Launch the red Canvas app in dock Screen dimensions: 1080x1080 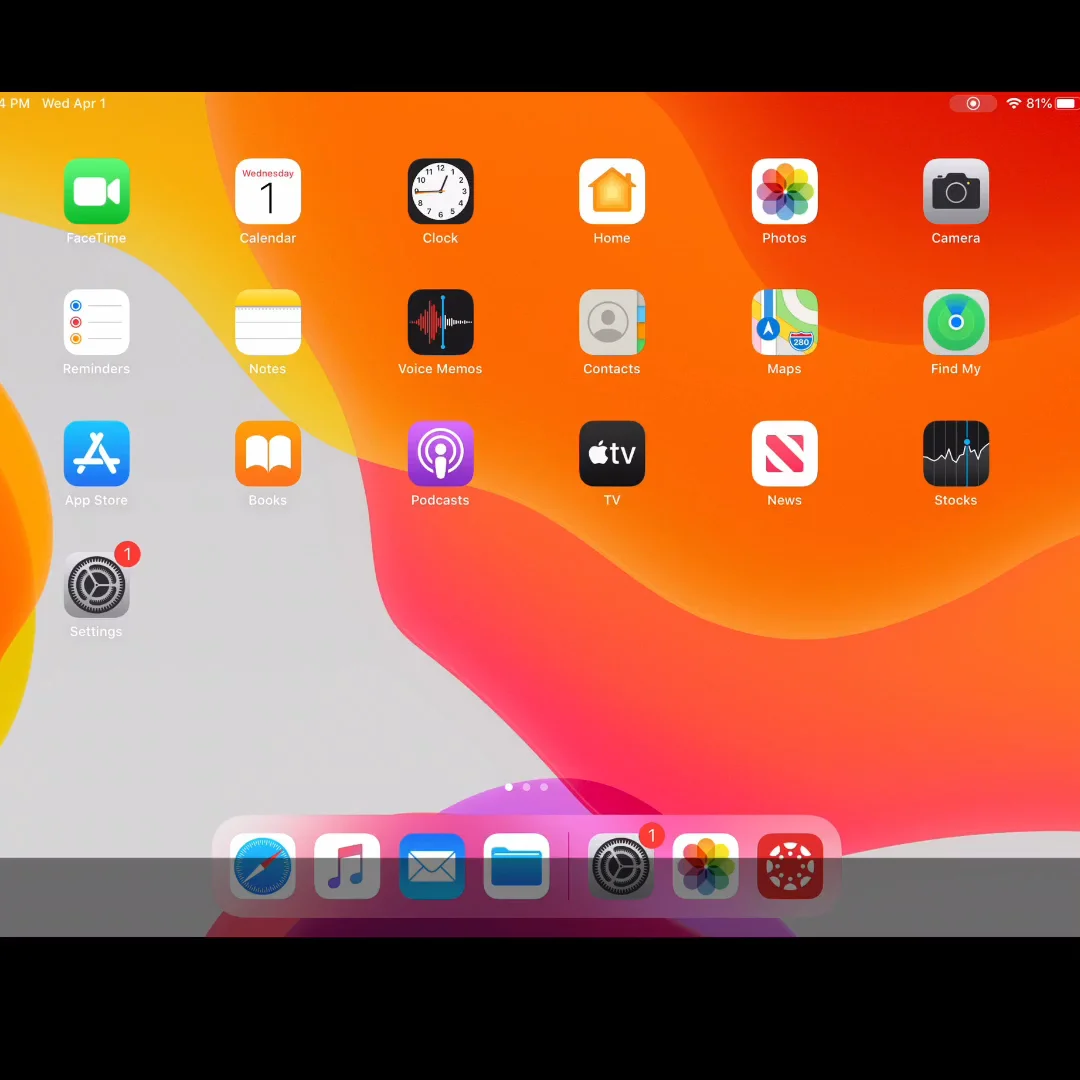coord(790,866)
